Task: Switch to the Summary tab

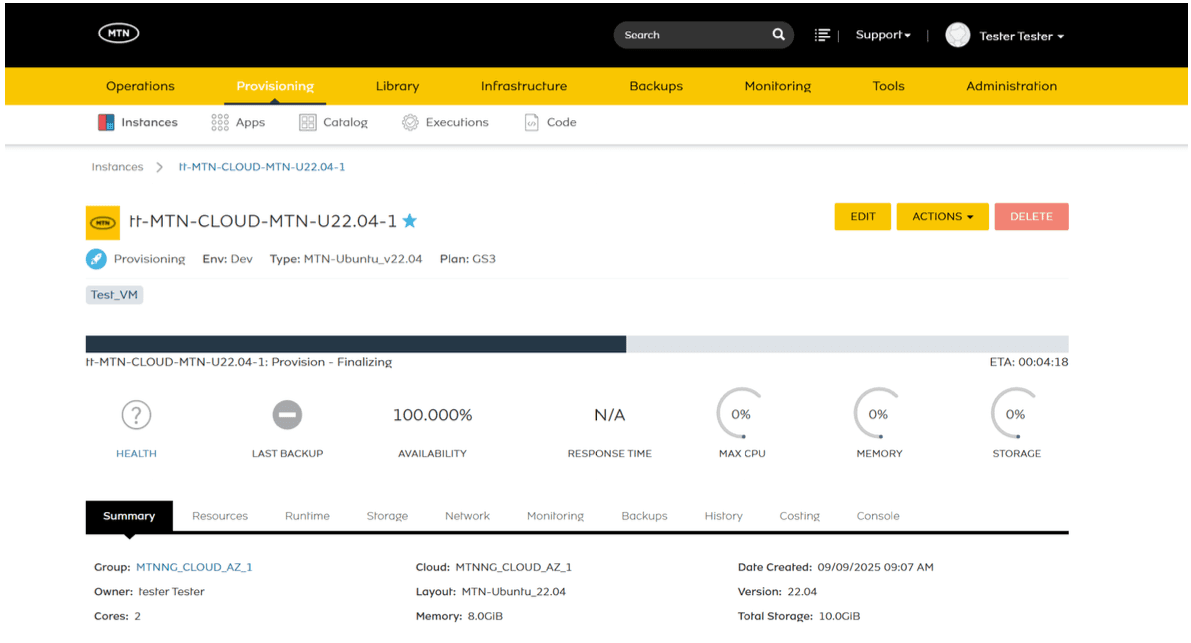Action: (x=129, y=516)
